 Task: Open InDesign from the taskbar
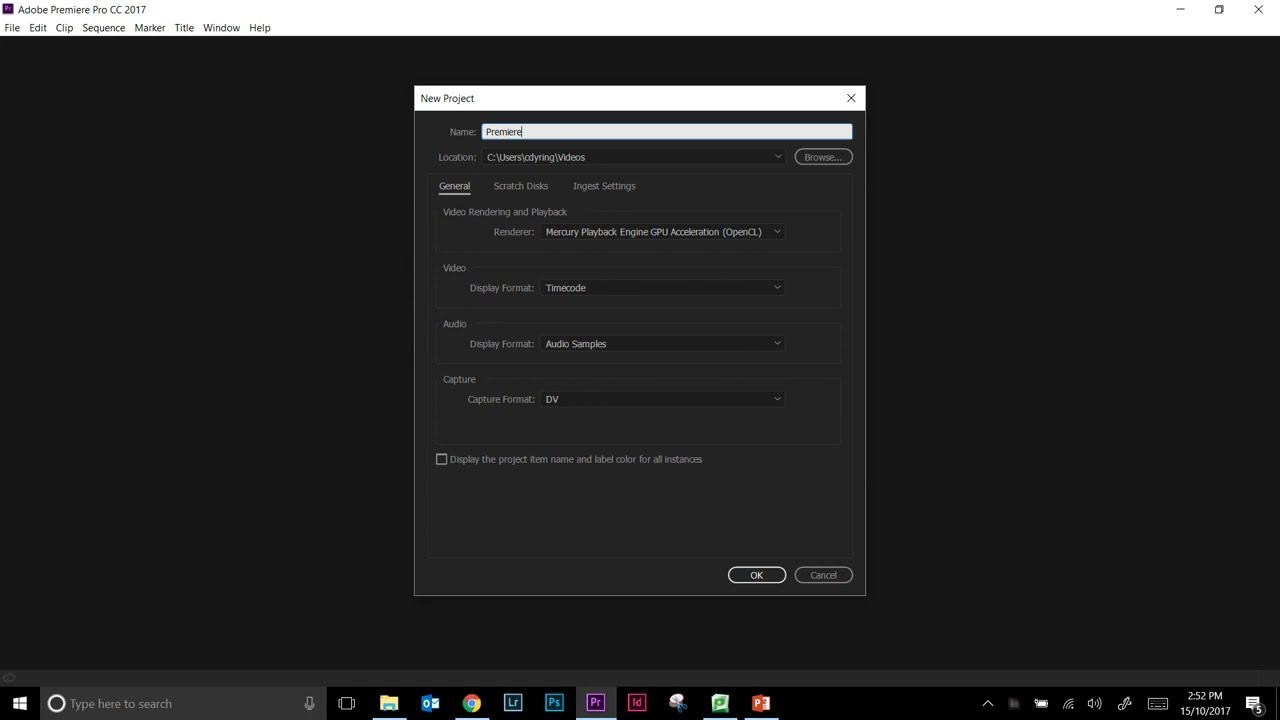coord(637,703)
